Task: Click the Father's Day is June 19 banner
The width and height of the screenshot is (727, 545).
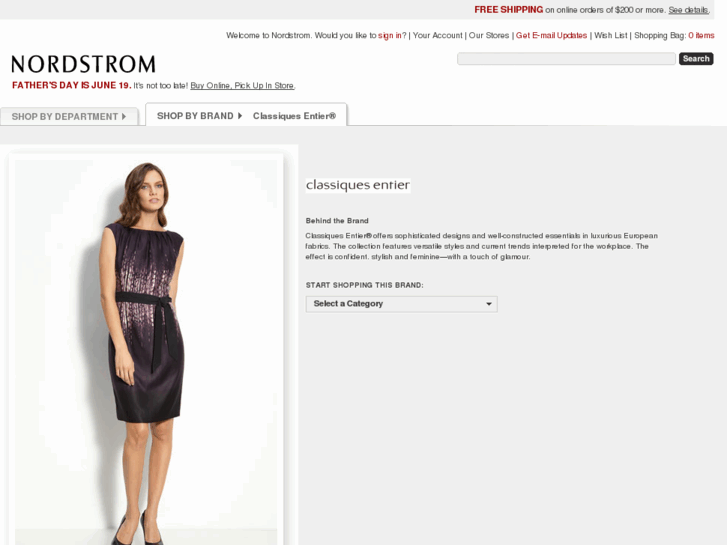Action: 72,85
